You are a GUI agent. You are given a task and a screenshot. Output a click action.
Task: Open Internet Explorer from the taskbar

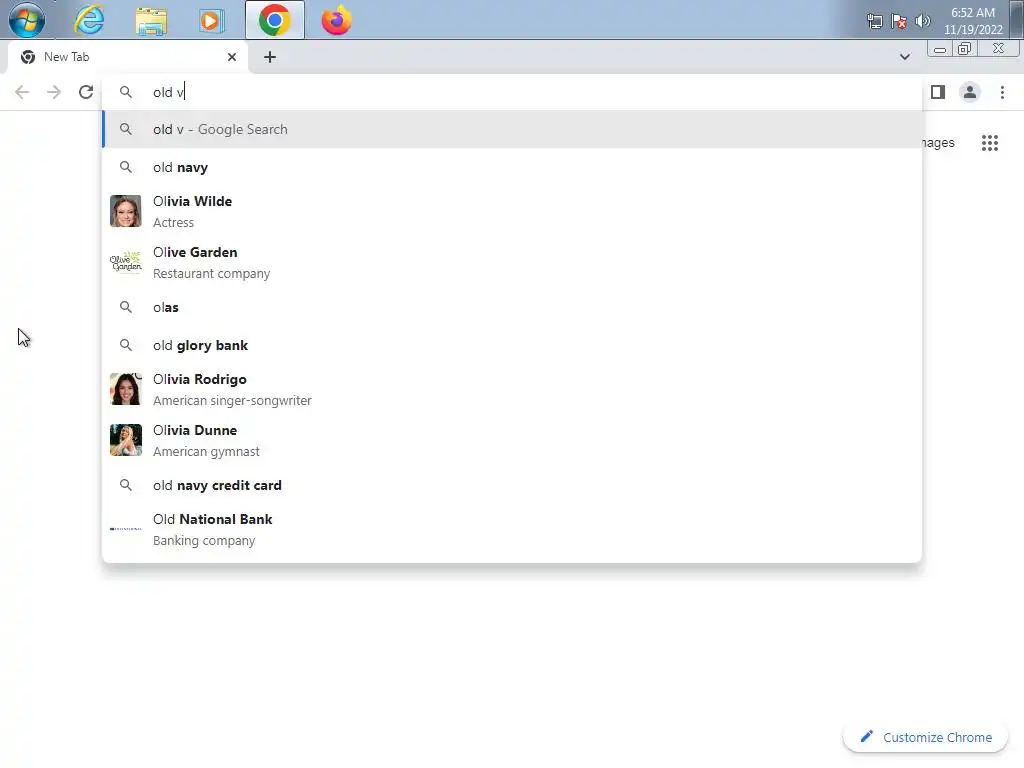click(x=89, y=20)
